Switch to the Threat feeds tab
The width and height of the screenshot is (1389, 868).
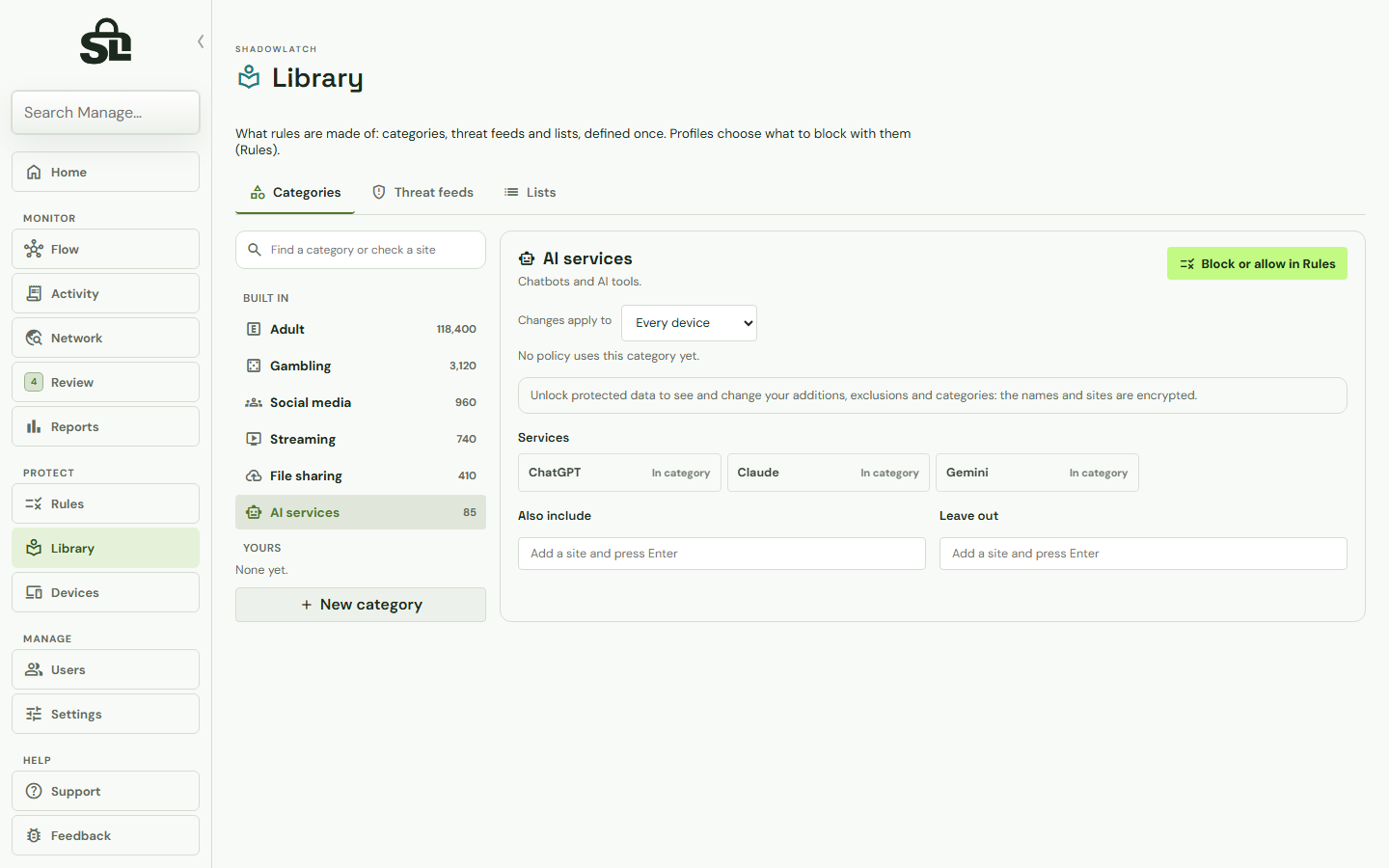click(x=422, y=192)
